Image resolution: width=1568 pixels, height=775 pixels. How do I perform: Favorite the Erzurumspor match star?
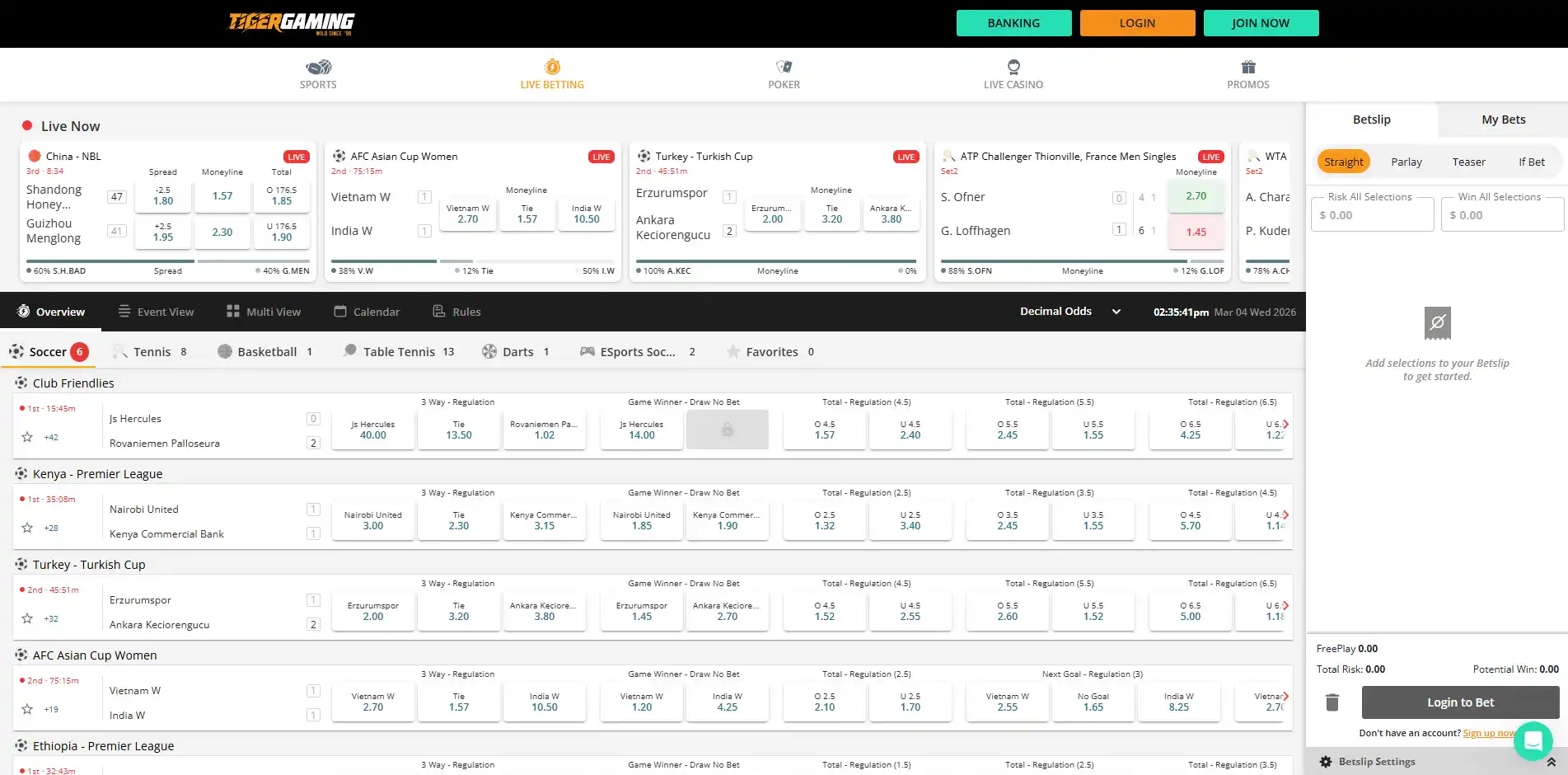pos(27,618)
